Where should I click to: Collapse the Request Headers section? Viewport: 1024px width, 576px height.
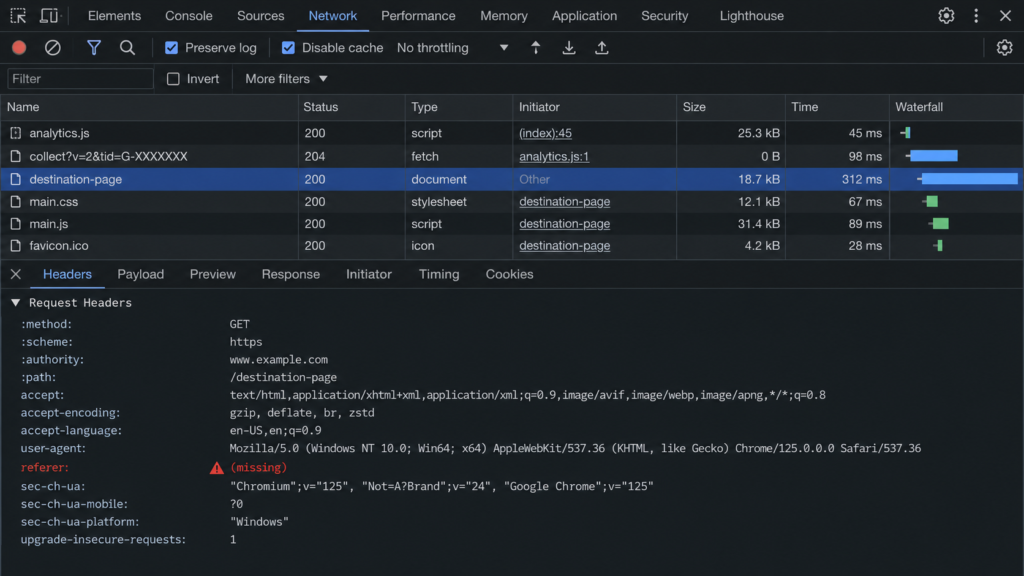(x=16, y=302)
